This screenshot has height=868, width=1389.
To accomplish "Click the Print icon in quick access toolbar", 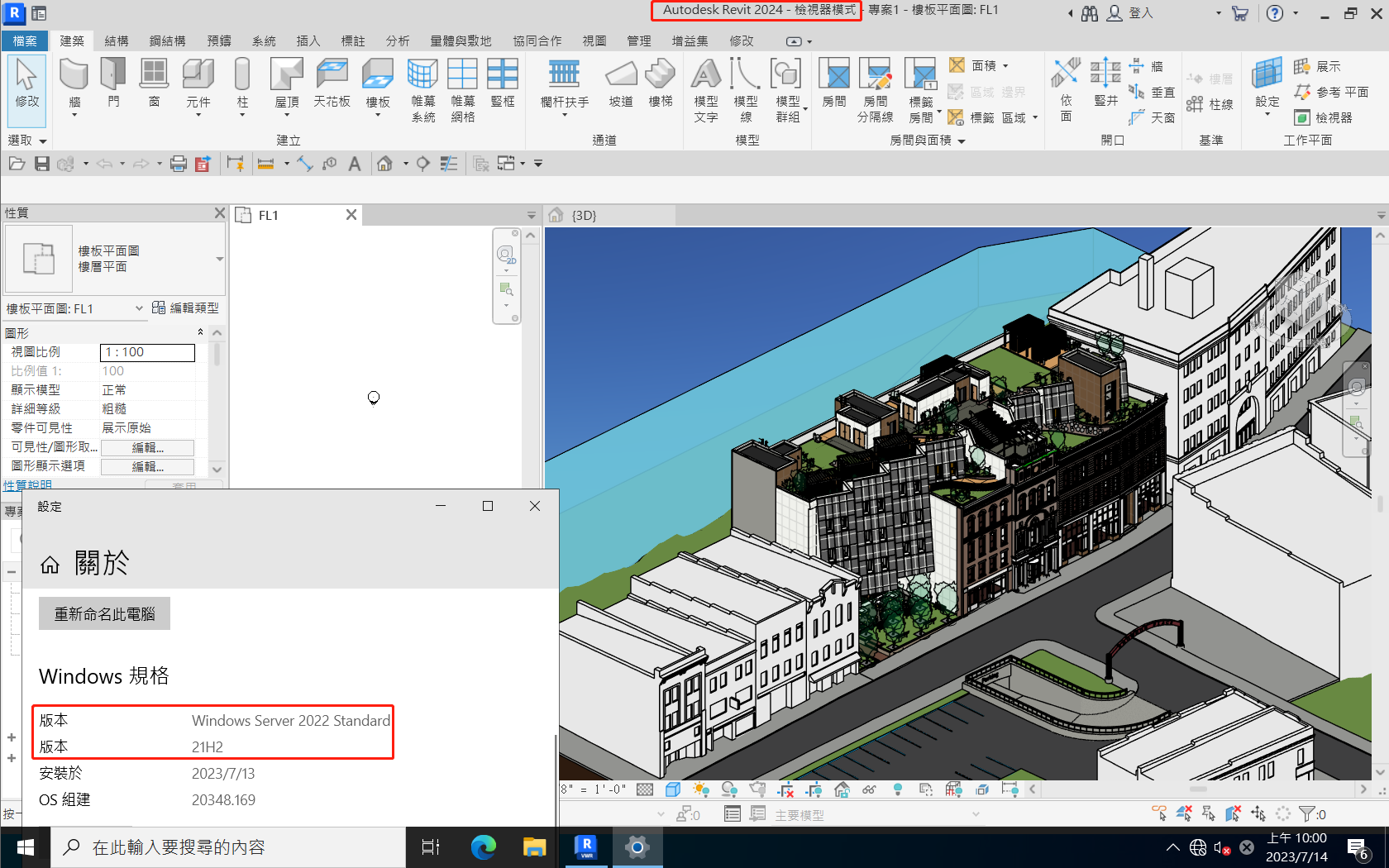I will point(178,164).
